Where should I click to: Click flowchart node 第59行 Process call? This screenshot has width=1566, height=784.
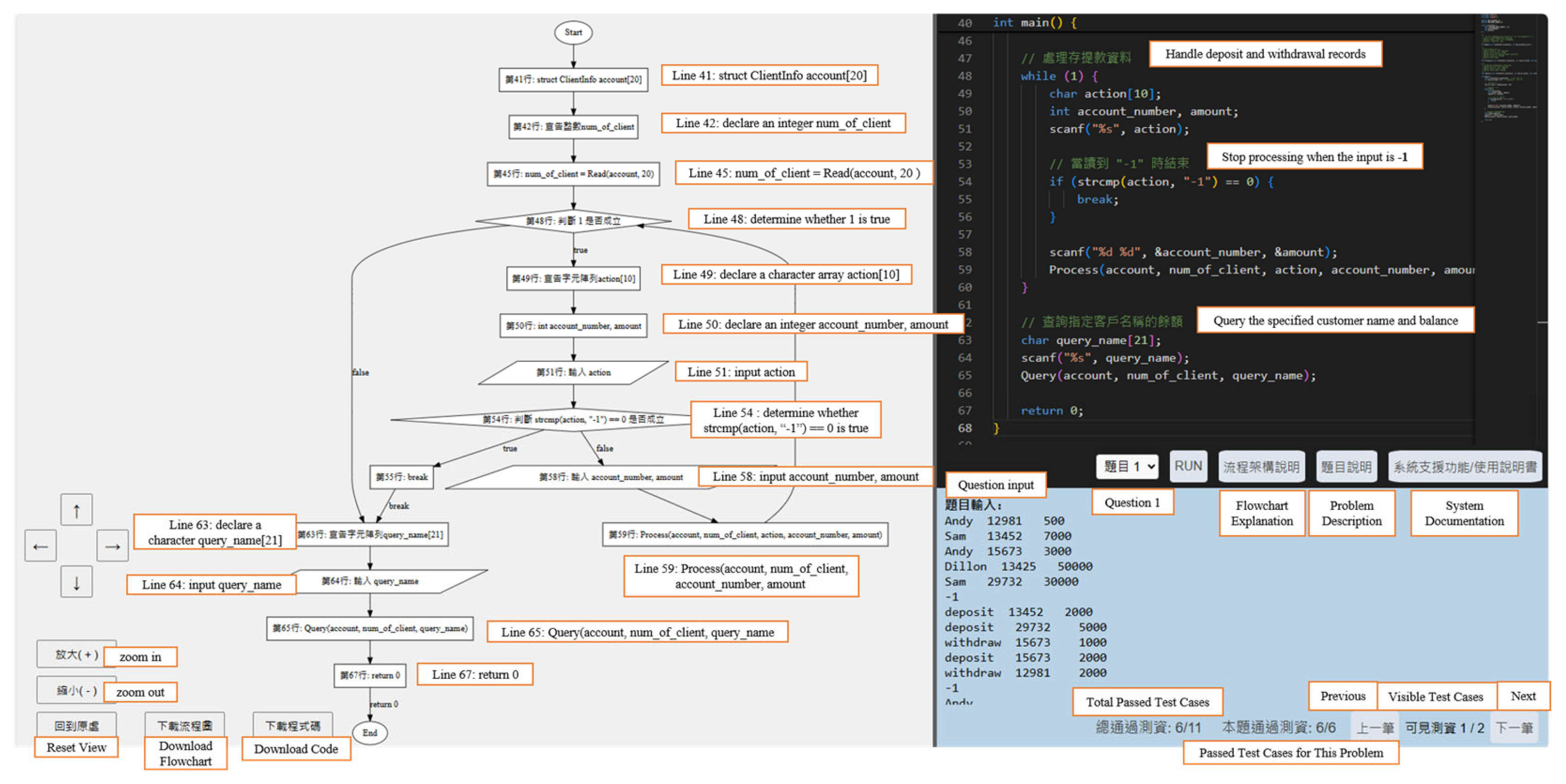coord(745,534)
